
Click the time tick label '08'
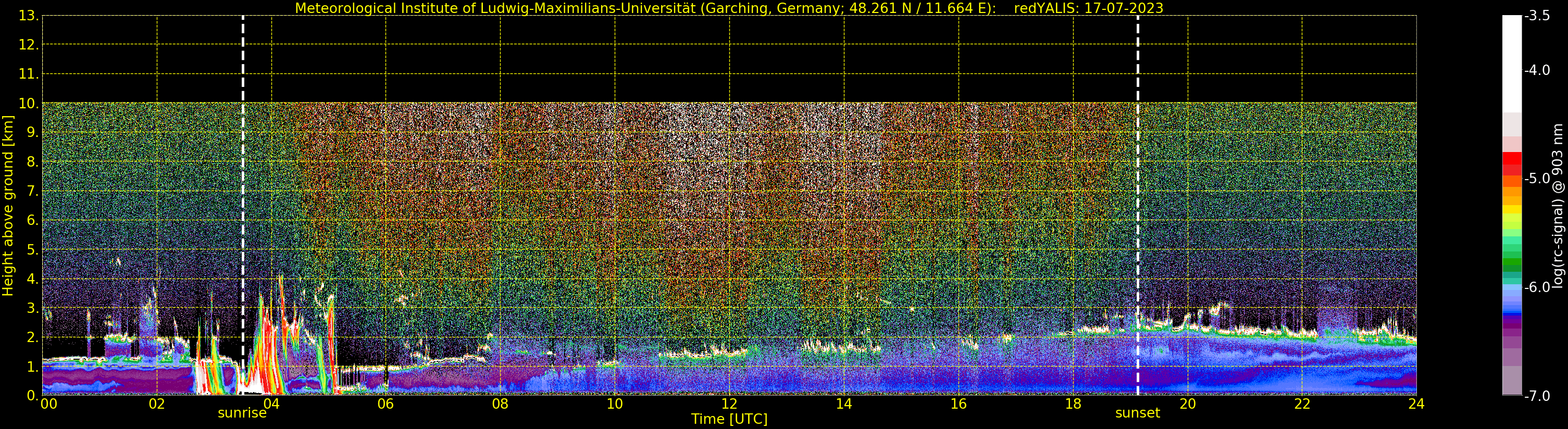(x=500, y=404)
